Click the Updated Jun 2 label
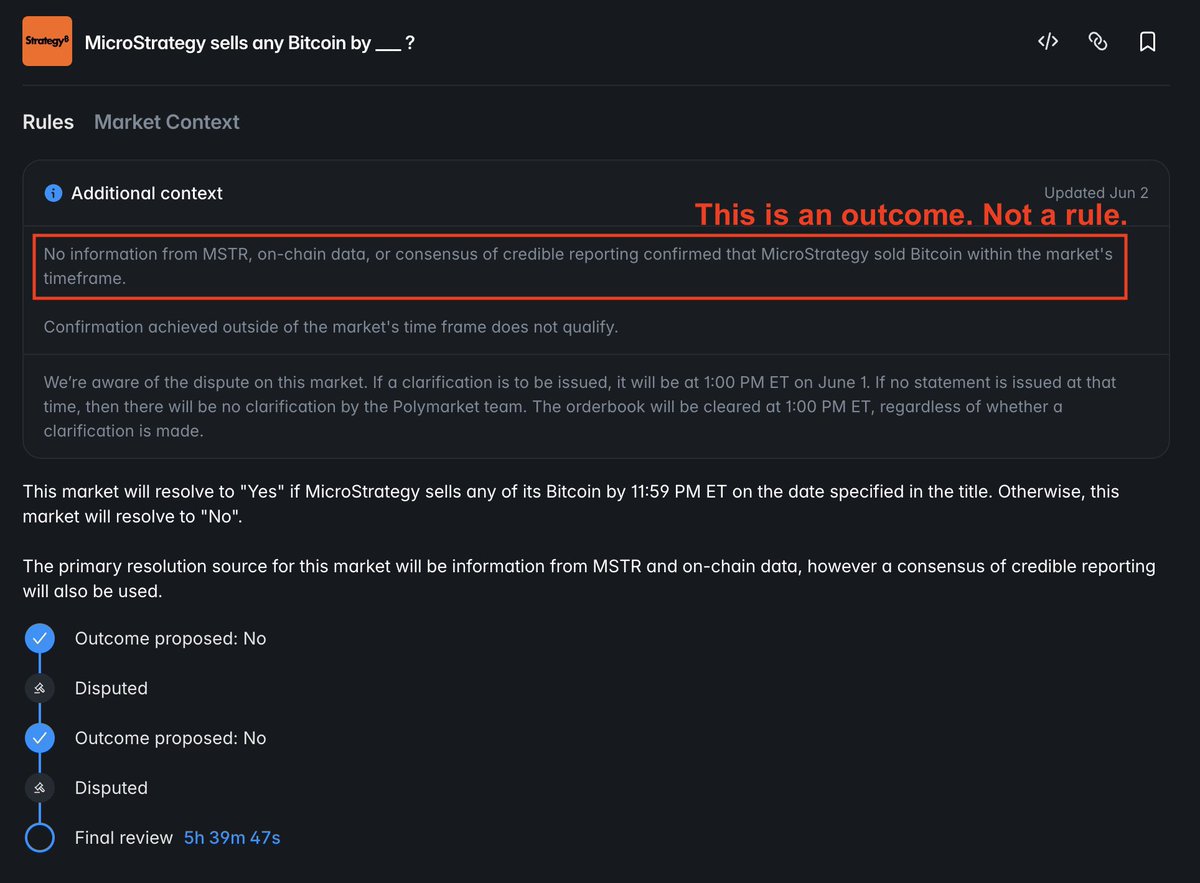The image size is (1200, 883). (1096, 193)
